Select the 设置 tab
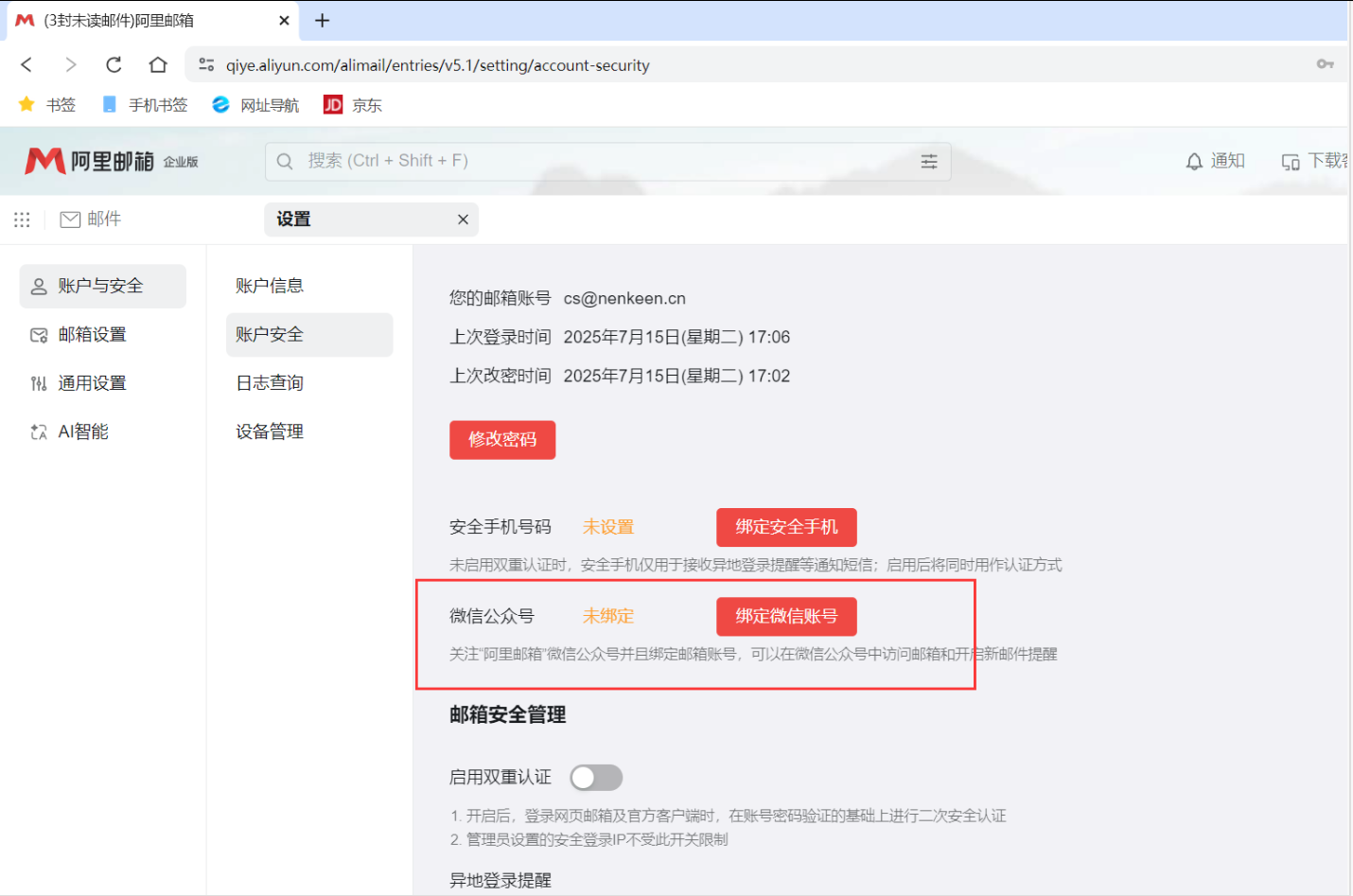 pyautogui.click(x=371, y=220)
